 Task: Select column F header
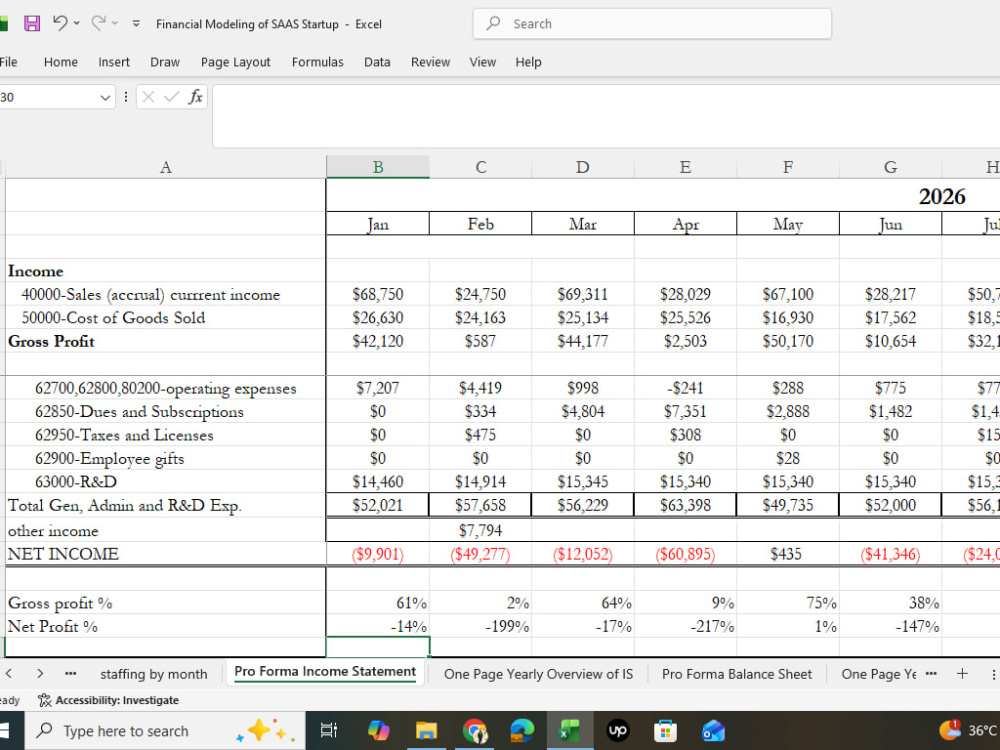(x=788, y=167)
